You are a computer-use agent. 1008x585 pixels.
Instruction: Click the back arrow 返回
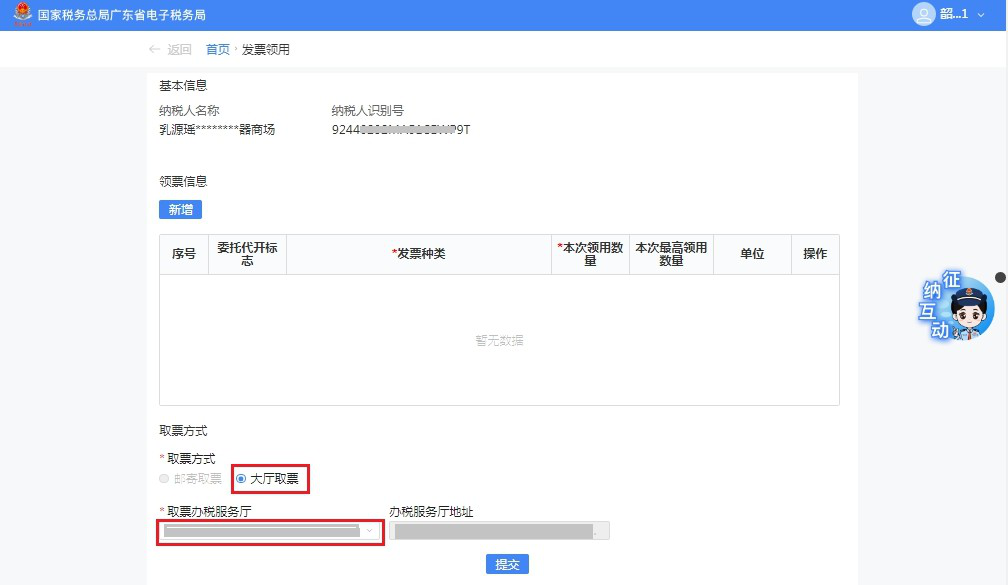[170, 50]
